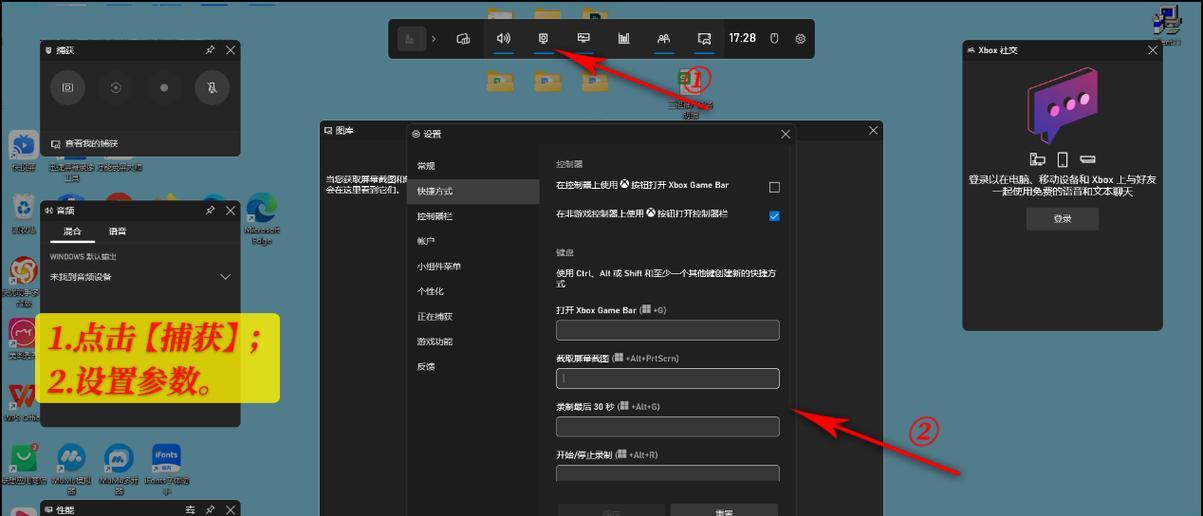Click the 录制最后 30 秒 shortcut field
Screen dimensions: 1203x516
pyautogui.click(x=667, y=427)
